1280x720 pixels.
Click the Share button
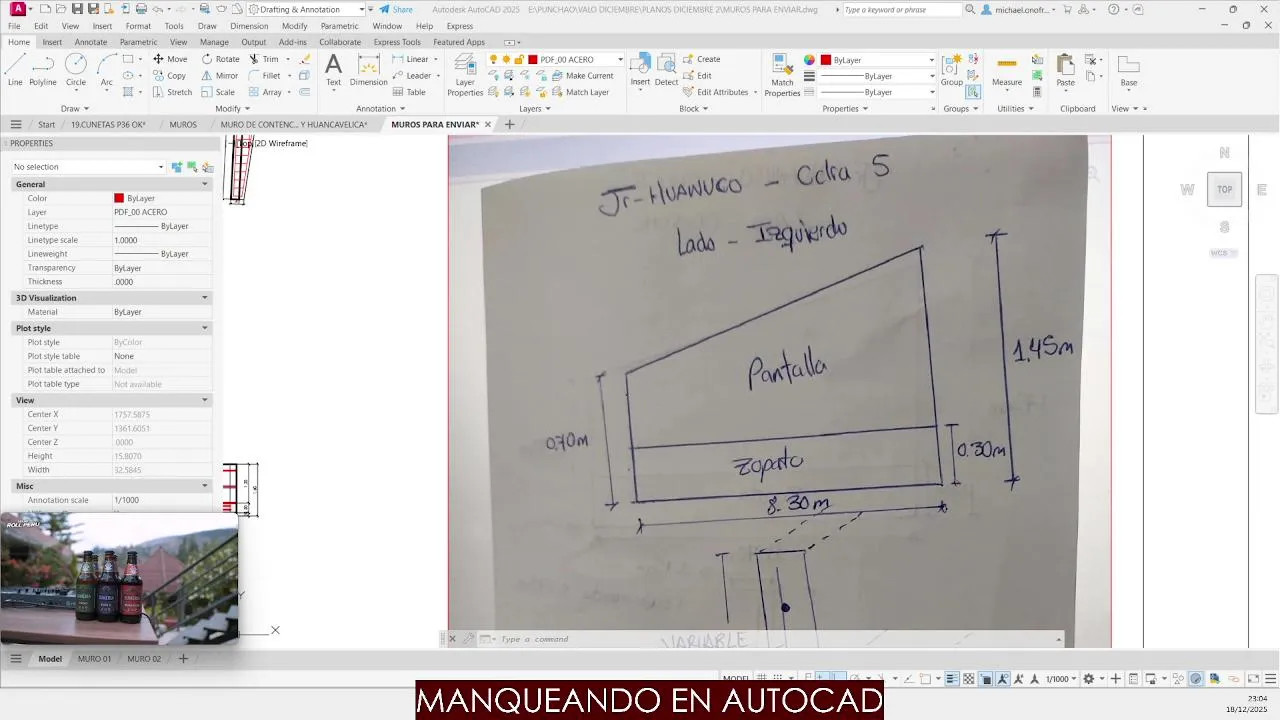[396, 9]
